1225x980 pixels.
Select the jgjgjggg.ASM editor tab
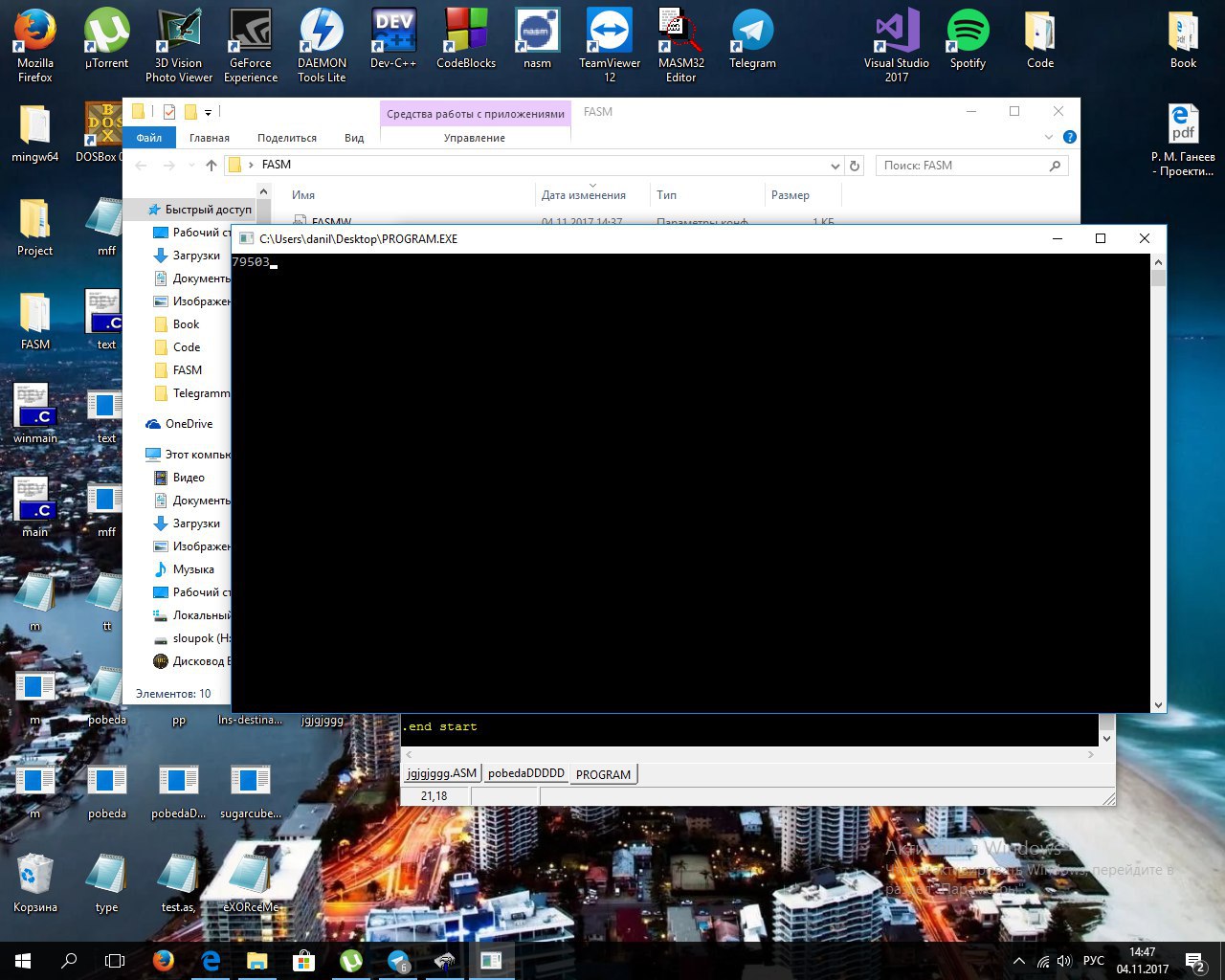coord(441,773)
